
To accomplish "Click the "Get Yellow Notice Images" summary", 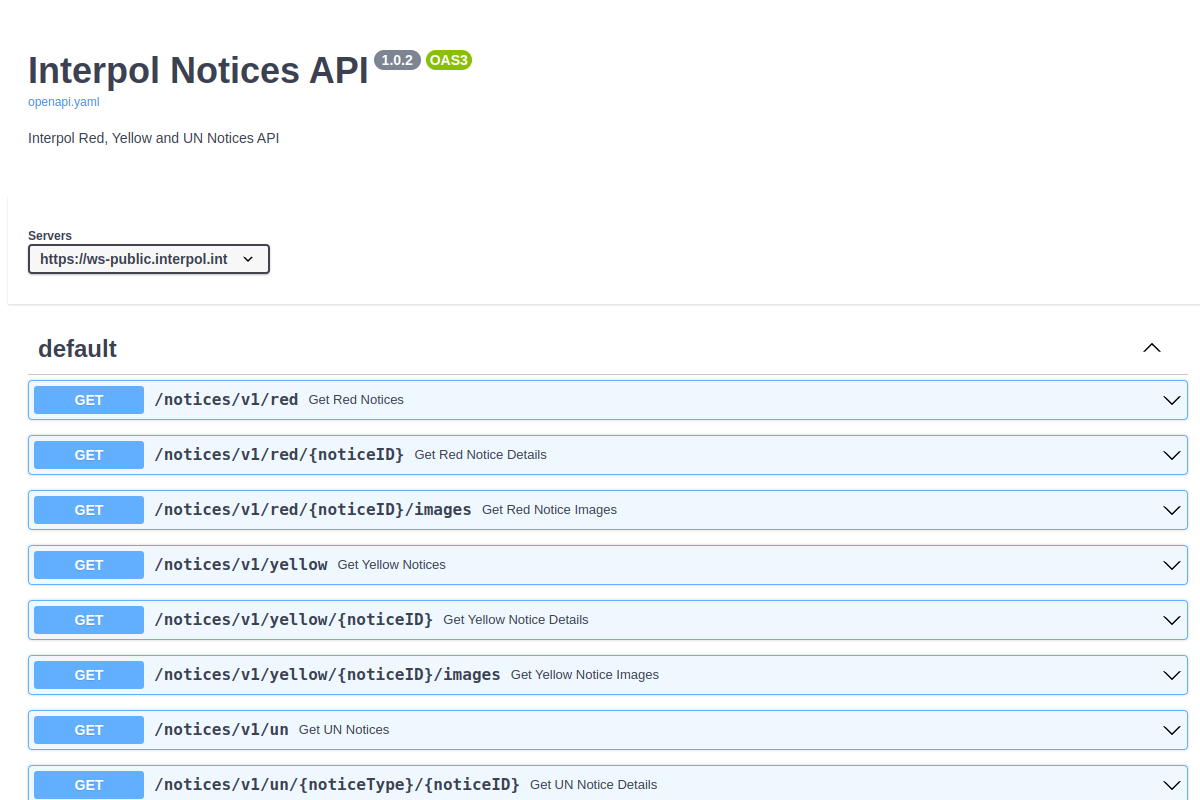I will [x=585, y=675].
